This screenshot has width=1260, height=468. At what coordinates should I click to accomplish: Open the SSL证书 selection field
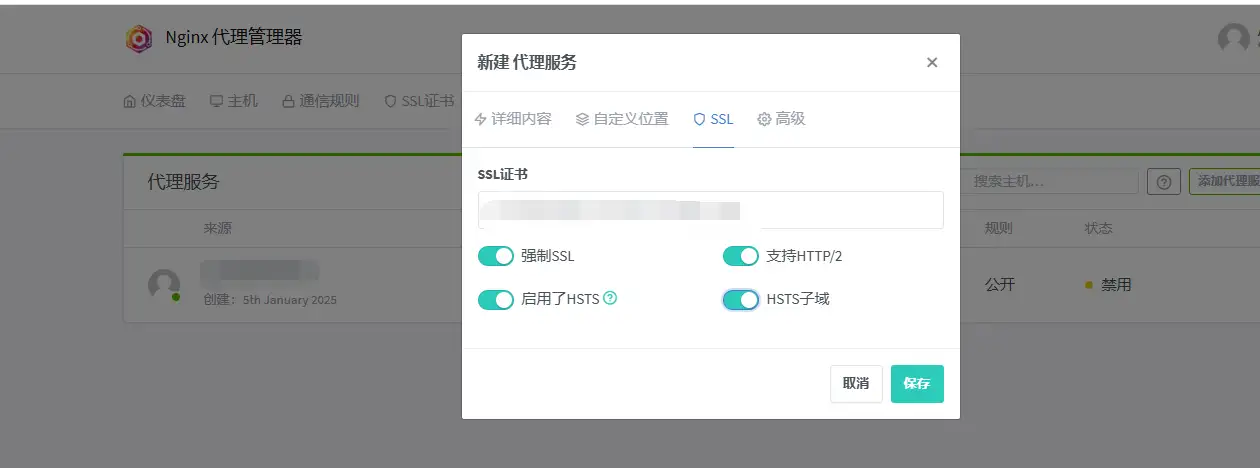pyautogui.click(x=711, y=210)
